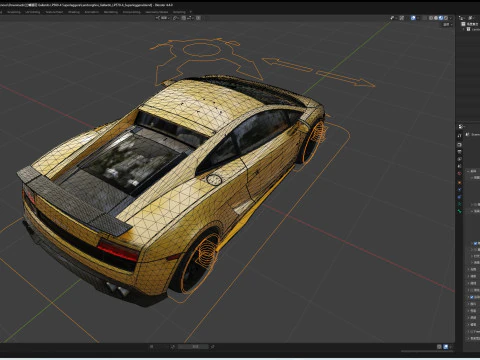Select the double-arrow orange rig control
This screenshot has width=480, height=360.
[318, 72]
